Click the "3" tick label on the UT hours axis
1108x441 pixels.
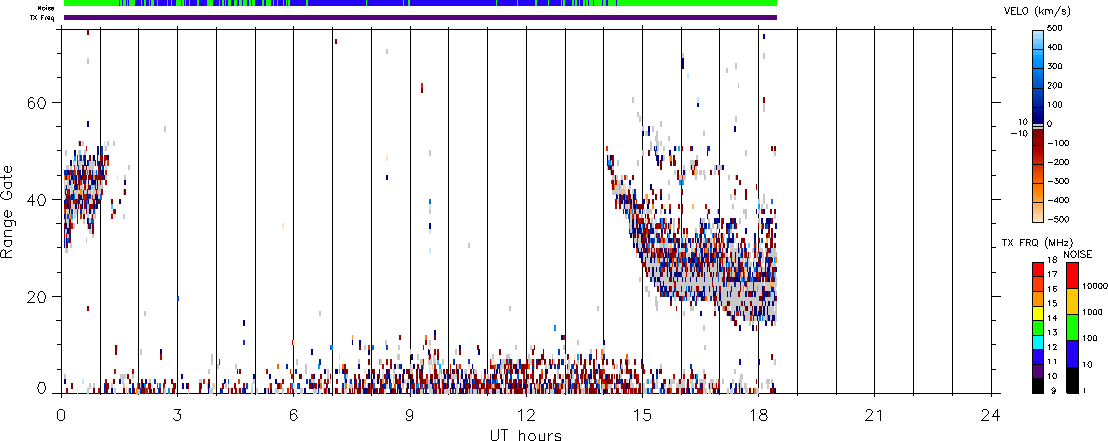[x=177, y=414]
